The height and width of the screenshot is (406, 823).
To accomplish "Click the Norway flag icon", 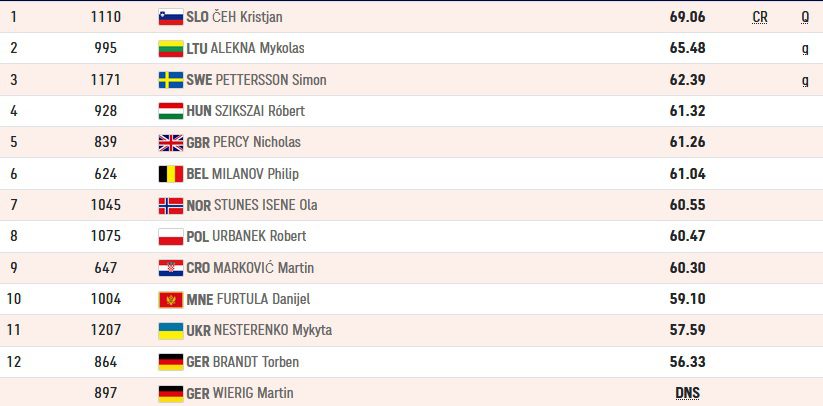I will pos(171,205).
